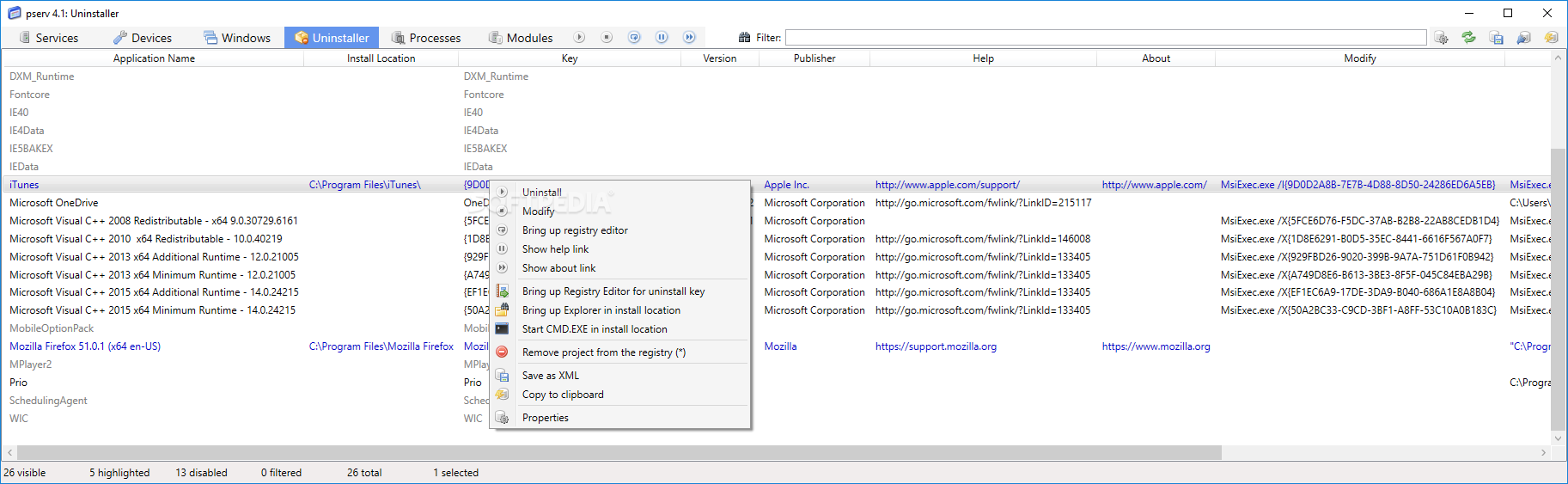The image size is (1568, 484).
Task: Switch to the Services tab
Action: pyautogui.click(x=48, y=38)
